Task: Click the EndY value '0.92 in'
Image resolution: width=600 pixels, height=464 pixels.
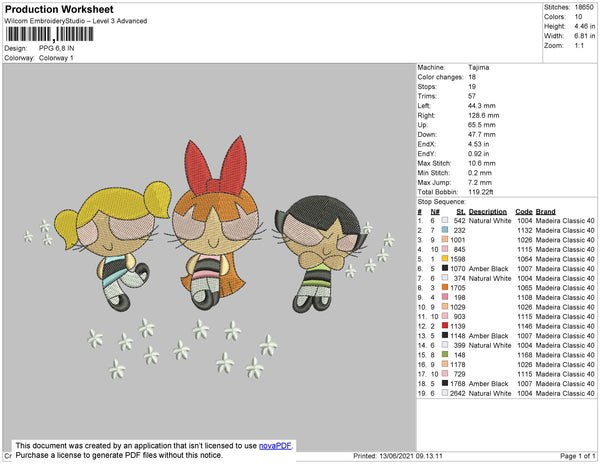Action: tap(479, 154)
